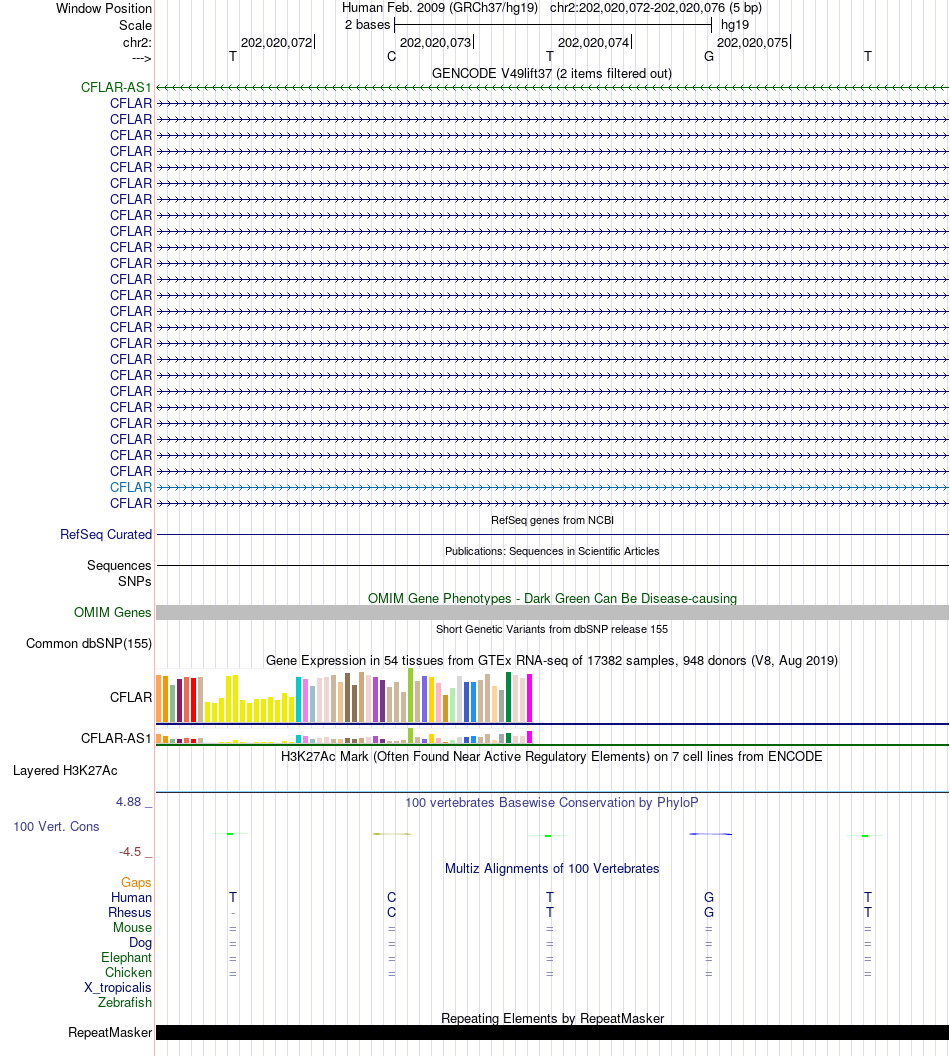The width and height of the screenshot is (950, 1056).
Task: Open RefSeq genes from NCBI track title
Action: pyautogui.click(x=552, y=520)
